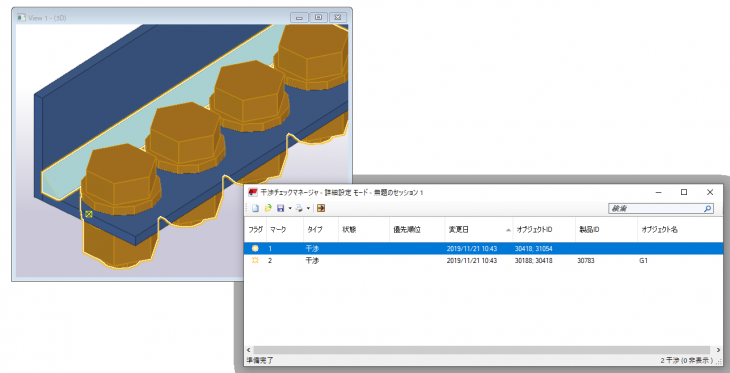The width and height of the screenshot is (730, 373).
Task: Sort by the フラグ column header
Action: [x=256, y=230]
